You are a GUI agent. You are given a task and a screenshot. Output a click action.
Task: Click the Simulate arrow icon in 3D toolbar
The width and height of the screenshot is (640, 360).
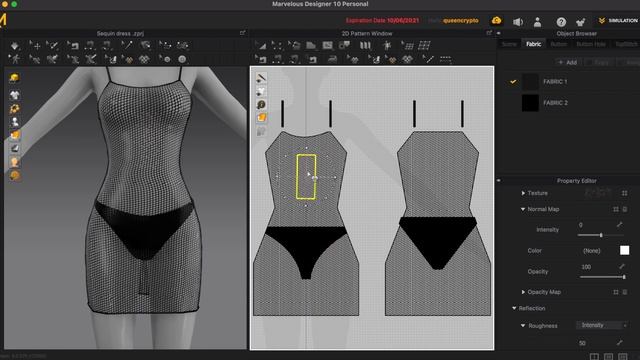15,45
